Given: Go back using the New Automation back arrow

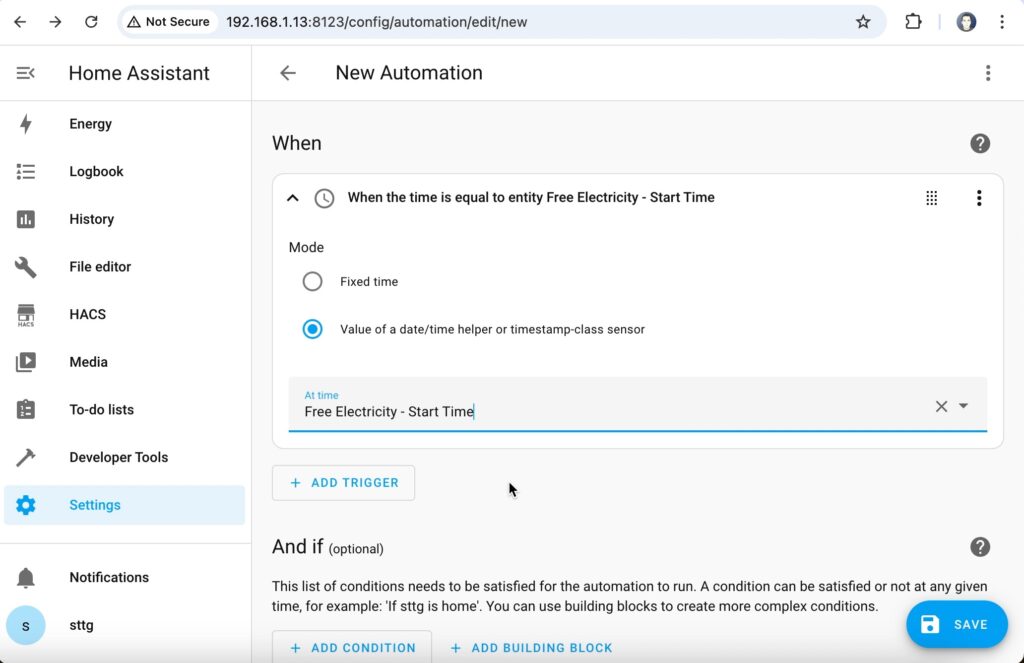Looking at the screenshot, I should point(288,73).
